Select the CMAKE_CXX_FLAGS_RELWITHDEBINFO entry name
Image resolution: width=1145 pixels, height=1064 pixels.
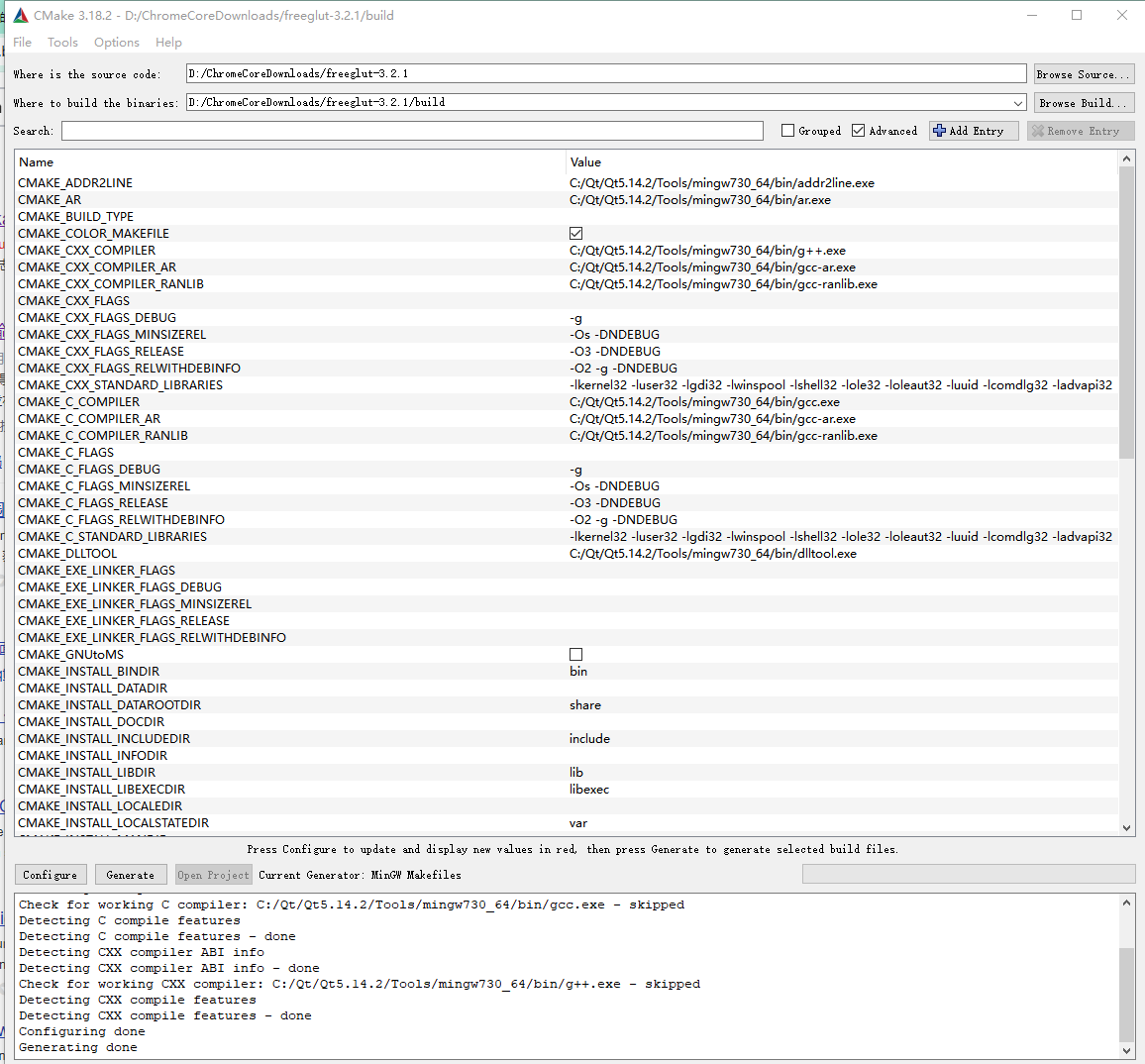point(129,369)
